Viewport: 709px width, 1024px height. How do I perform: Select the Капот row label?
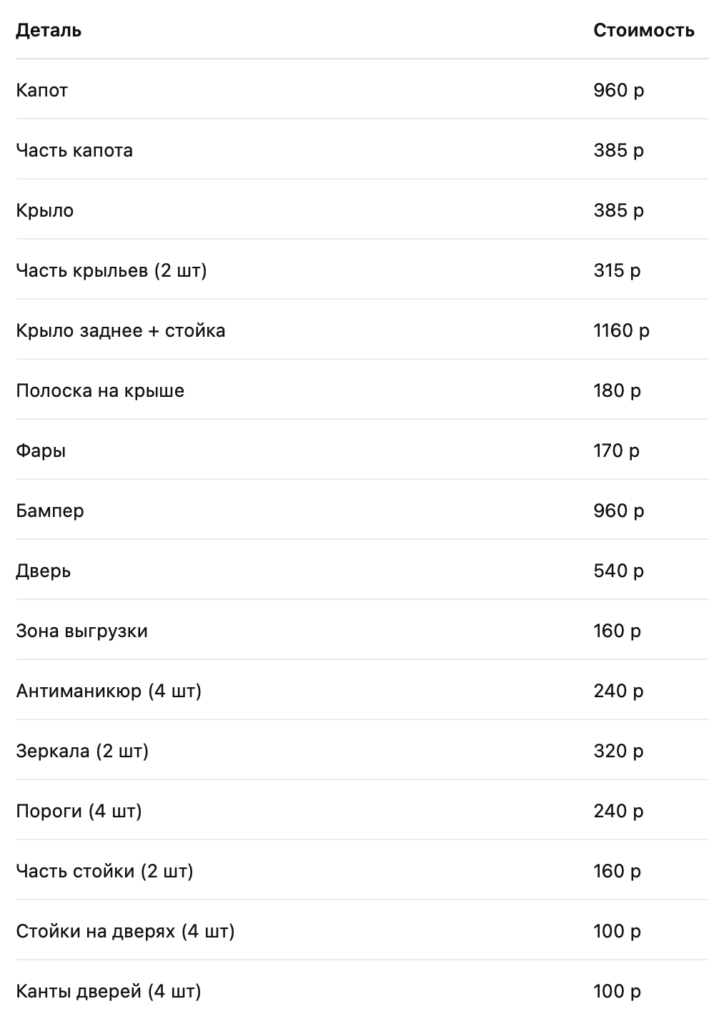click(42, 91)
